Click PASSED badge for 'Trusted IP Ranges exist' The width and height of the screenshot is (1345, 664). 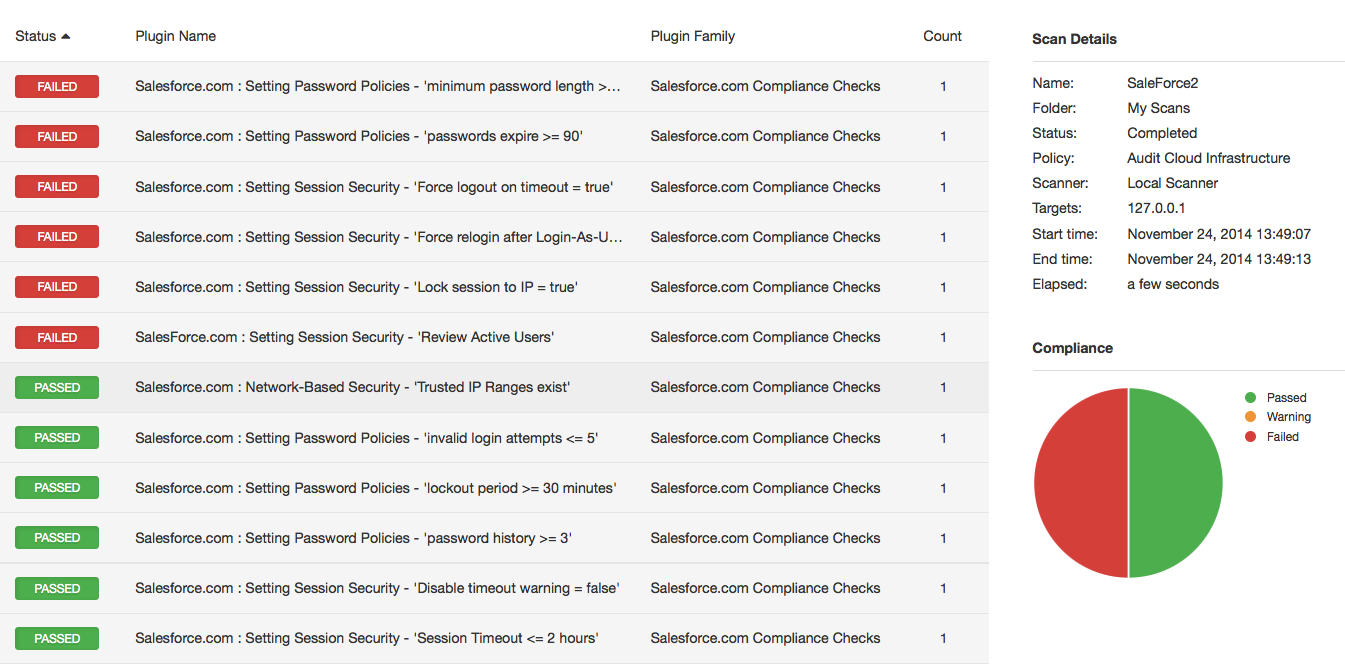click(57, 387)
